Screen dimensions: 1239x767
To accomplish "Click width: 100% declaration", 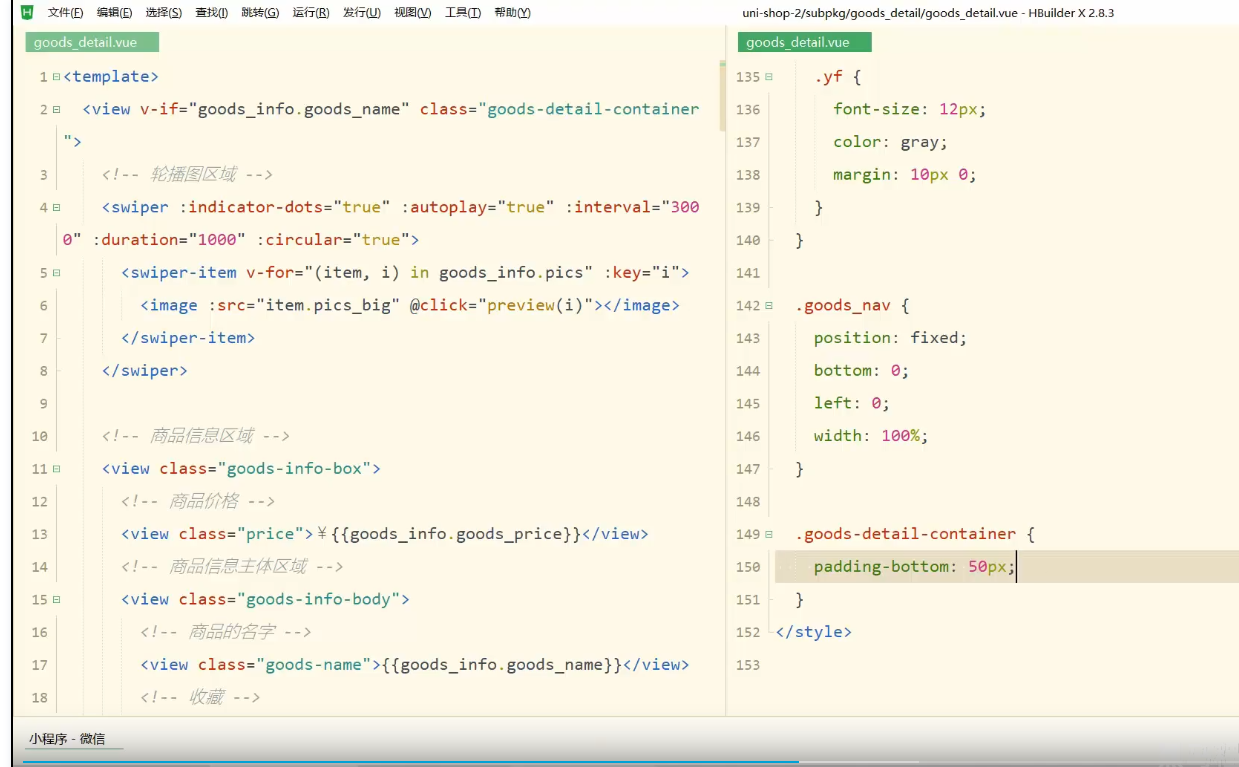I will coord(871,436).
